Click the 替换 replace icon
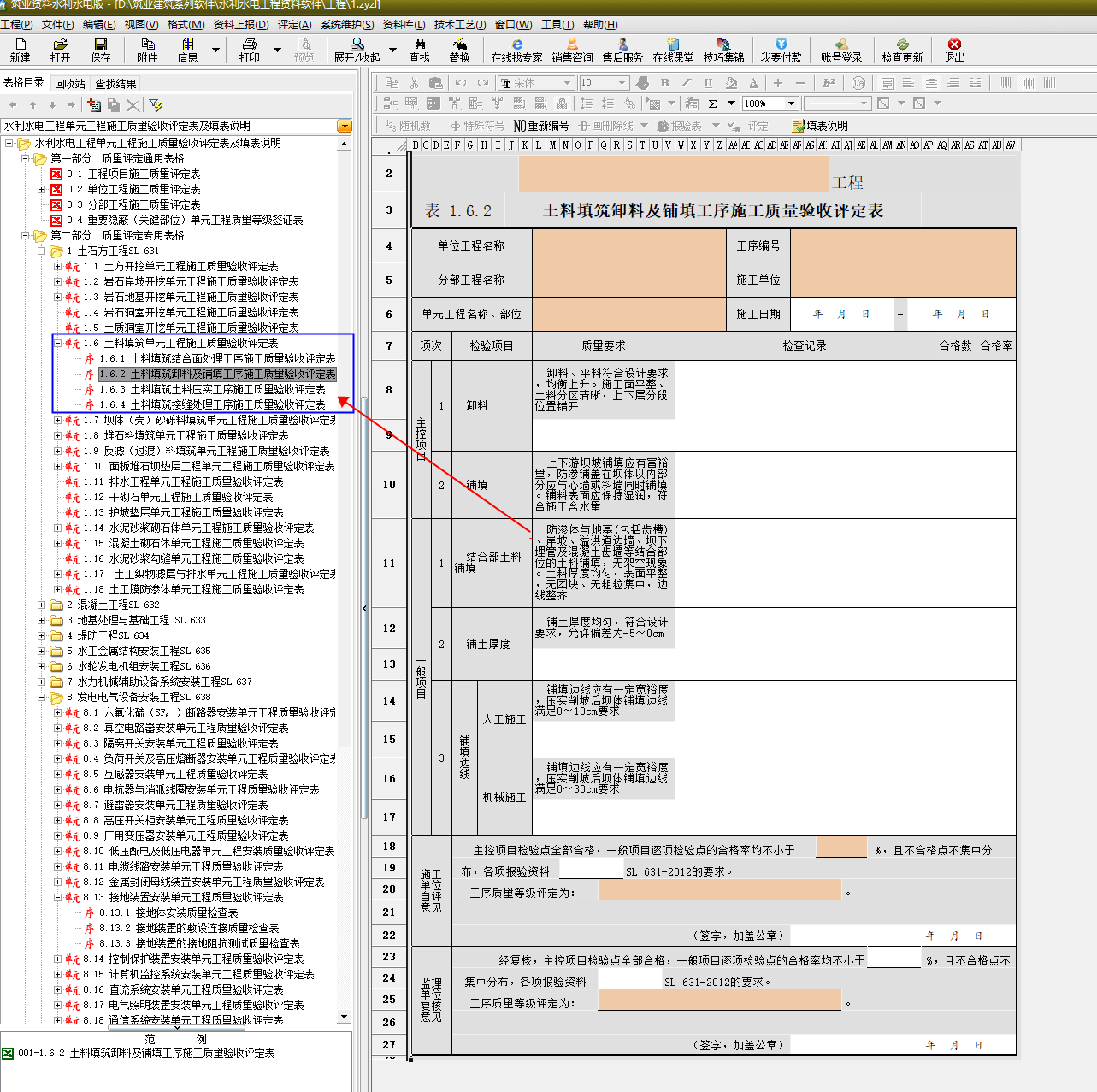Screen dimensions: 1097x1092 click(459, 50)
